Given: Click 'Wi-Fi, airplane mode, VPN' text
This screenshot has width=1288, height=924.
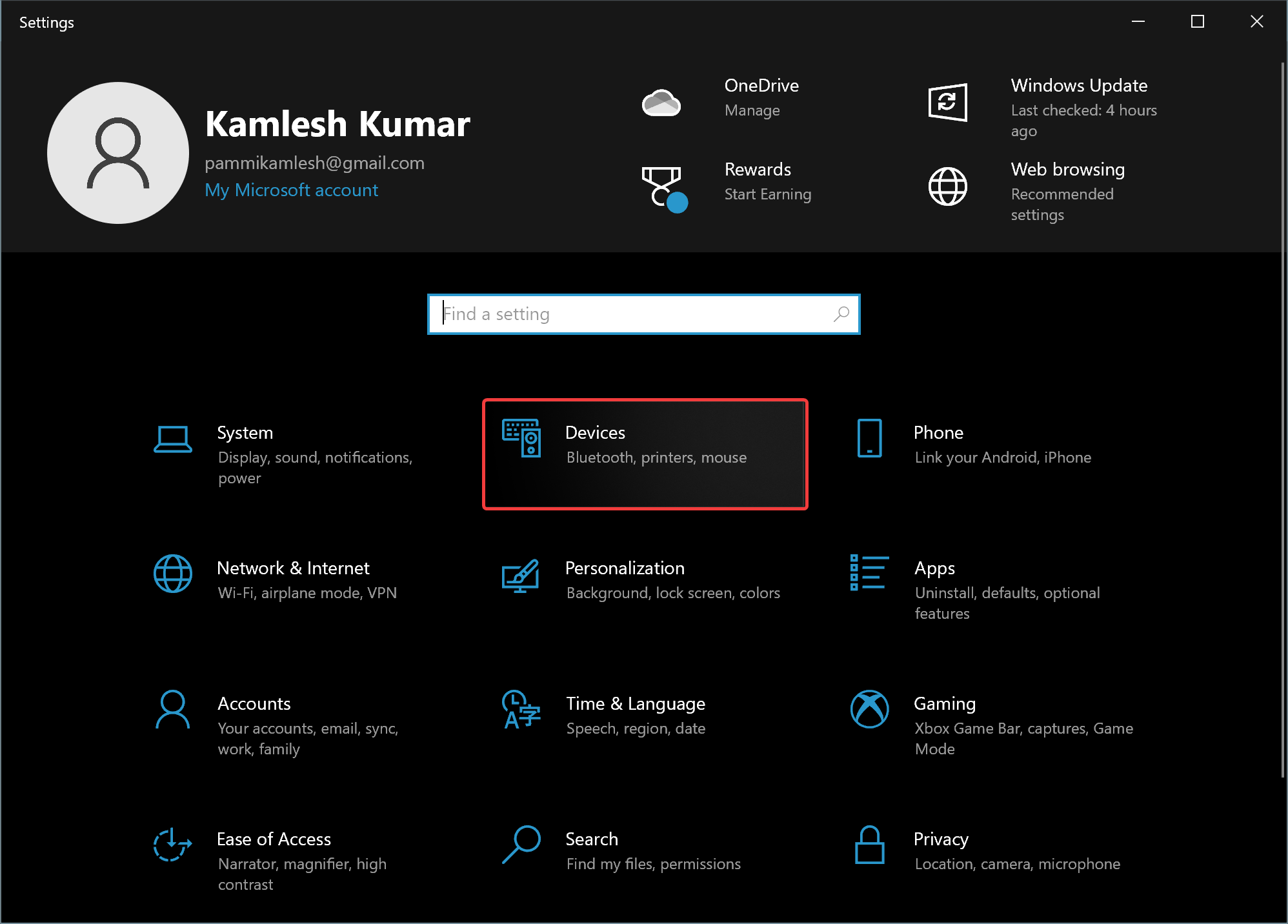Looking at the screenshot, I should click(307, 593).
